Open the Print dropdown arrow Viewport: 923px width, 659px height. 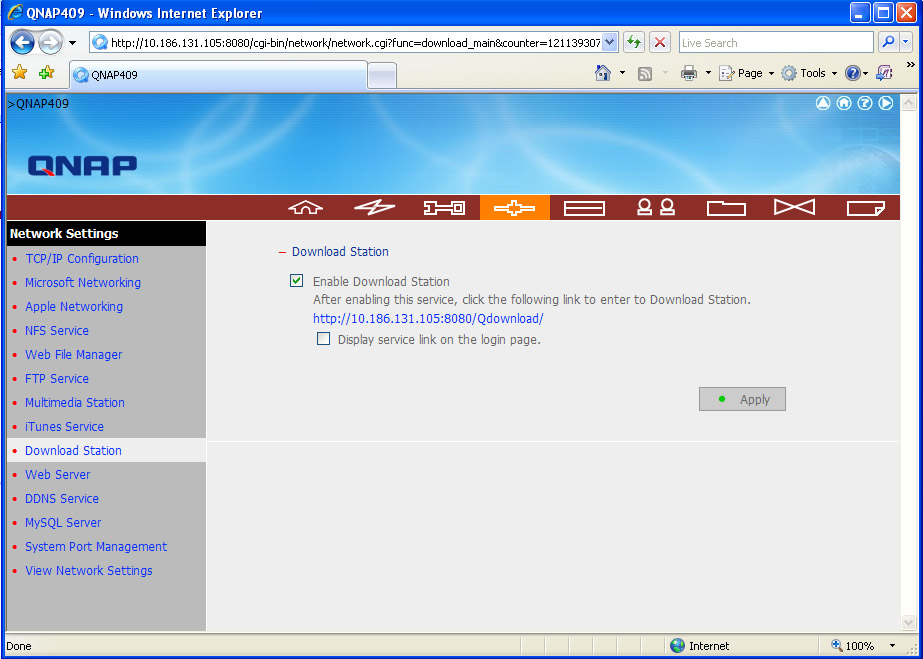[x=708, y=73]
